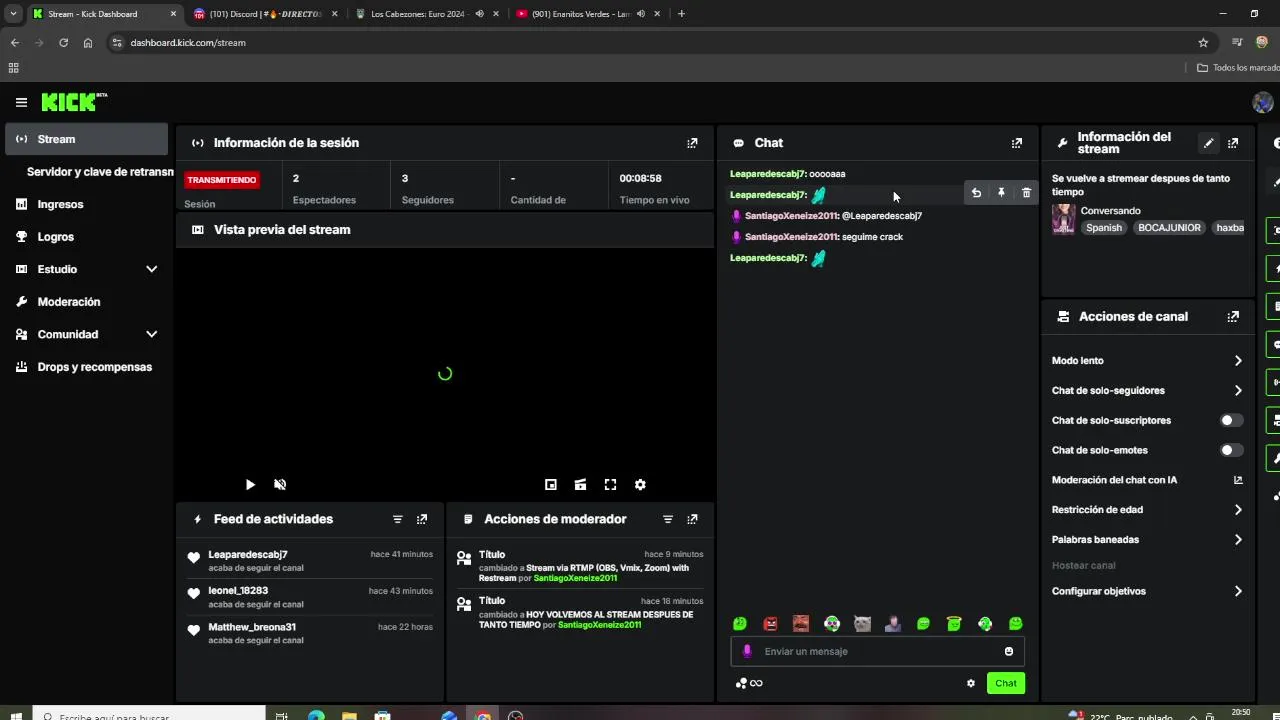Edit stream information with pencil icon
Screen dimensions: 1280x720
[1209, 143]
